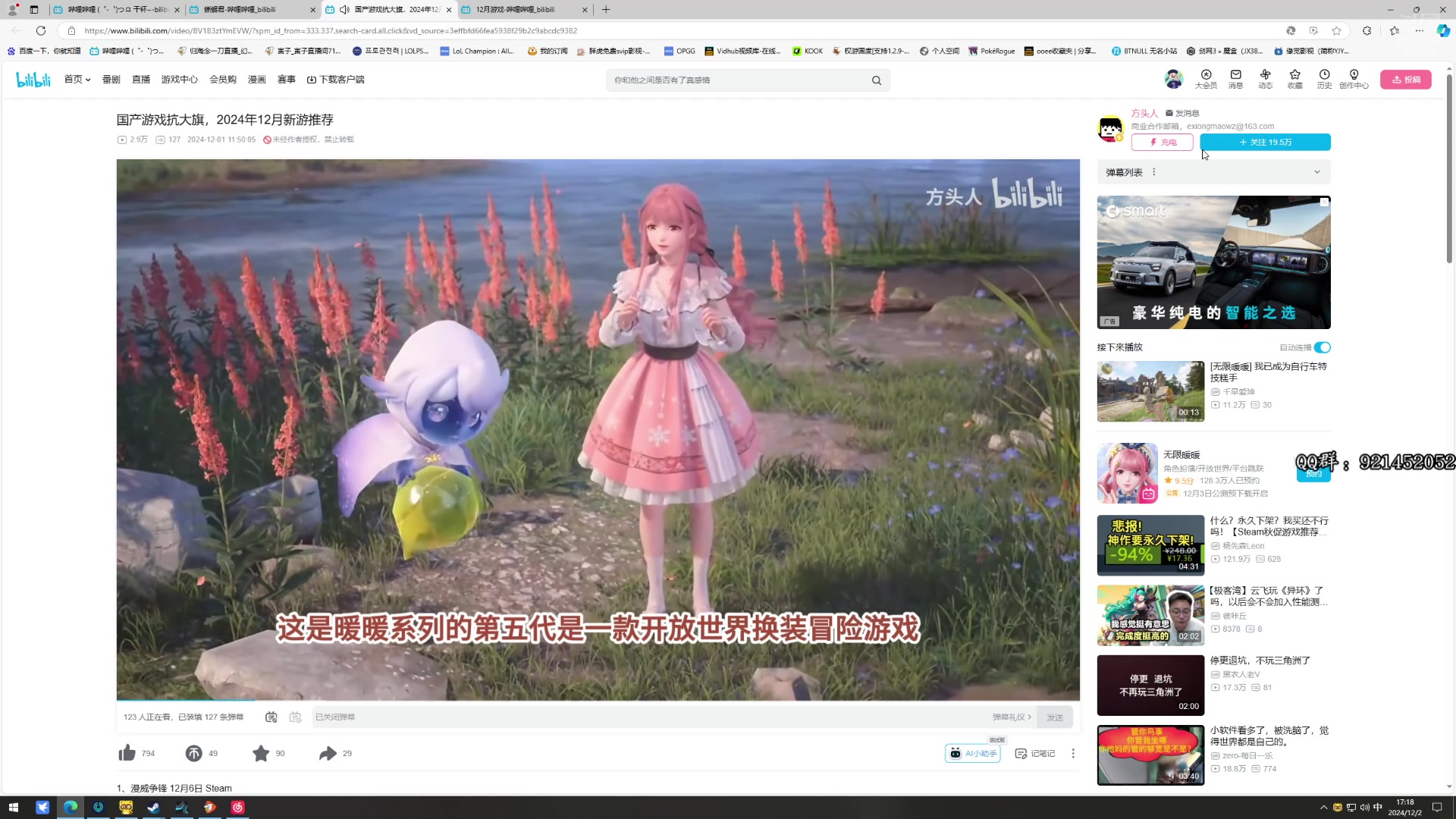The image size is (1456, 819).
Task: Expand the 首页 dropdown menu
Action: [x=77, y=80]
